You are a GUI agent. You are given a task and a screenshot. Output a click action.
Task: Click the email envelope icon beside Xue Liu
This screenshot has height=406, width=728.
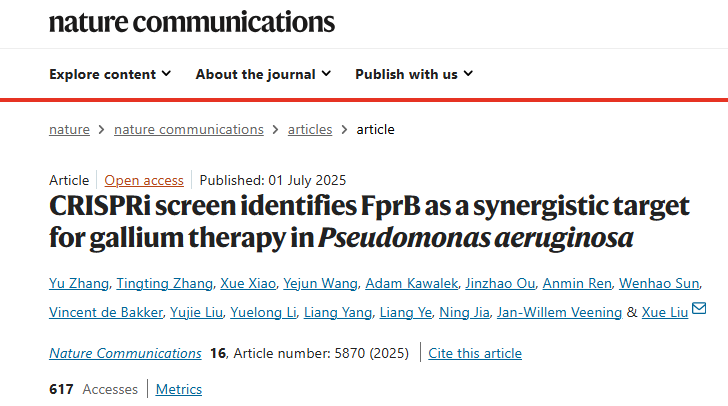click(699, 309)
